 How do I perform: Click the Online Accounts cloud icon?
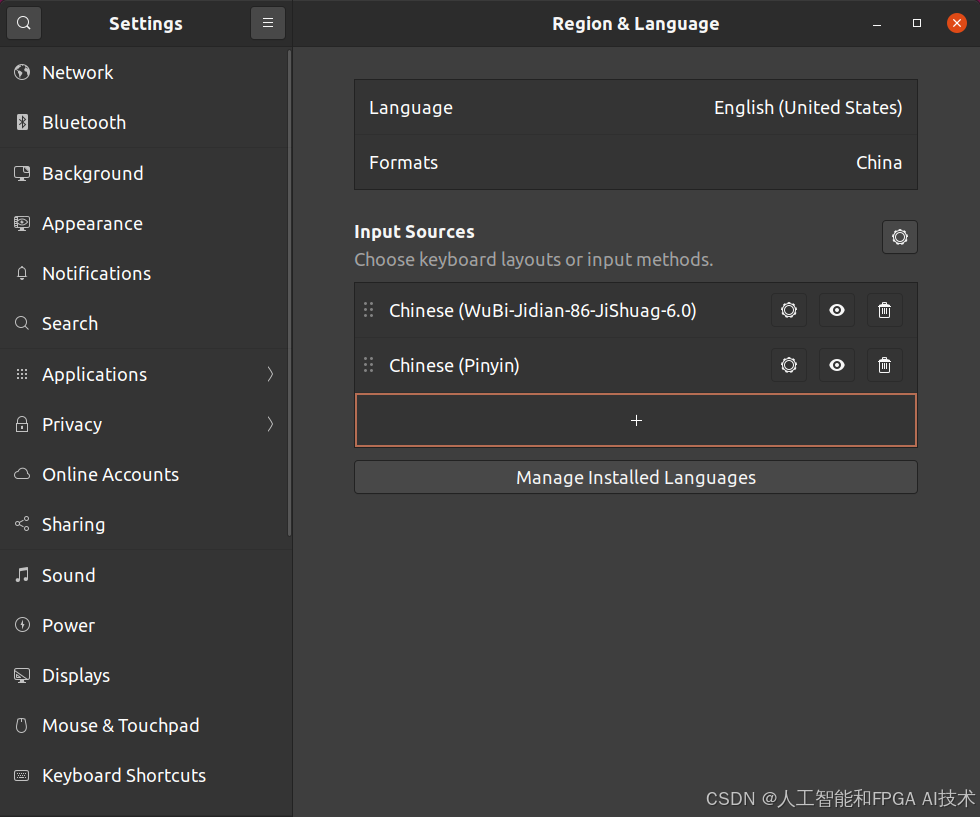pos(22,474)
